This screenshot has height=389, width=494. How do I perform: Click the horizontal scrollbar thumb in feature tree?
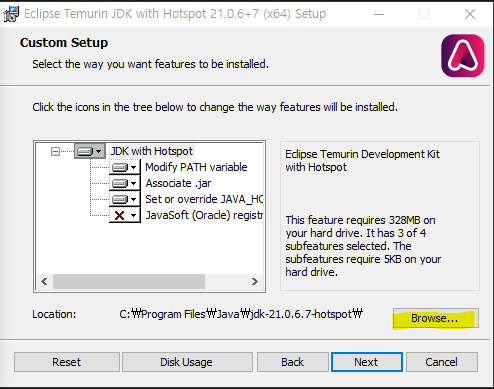tap(129, 282)
